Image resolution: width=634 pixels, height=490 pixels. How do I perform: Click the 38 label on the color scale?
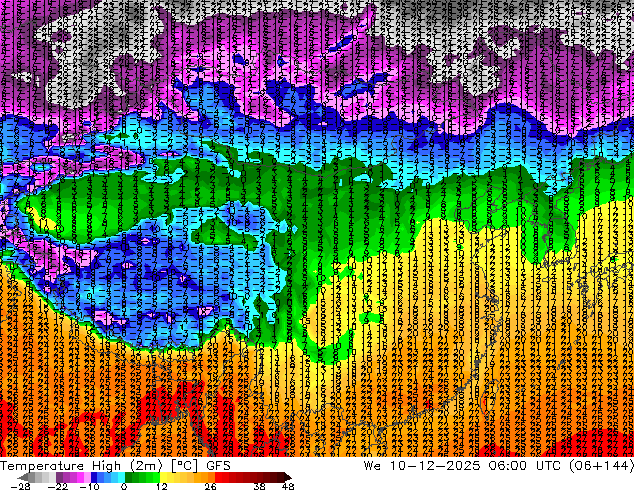click(x=260, y=486)
